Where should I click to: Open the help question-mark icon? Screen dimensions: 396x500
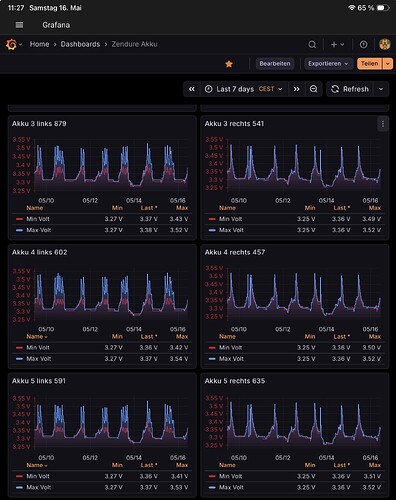point(363,44)
